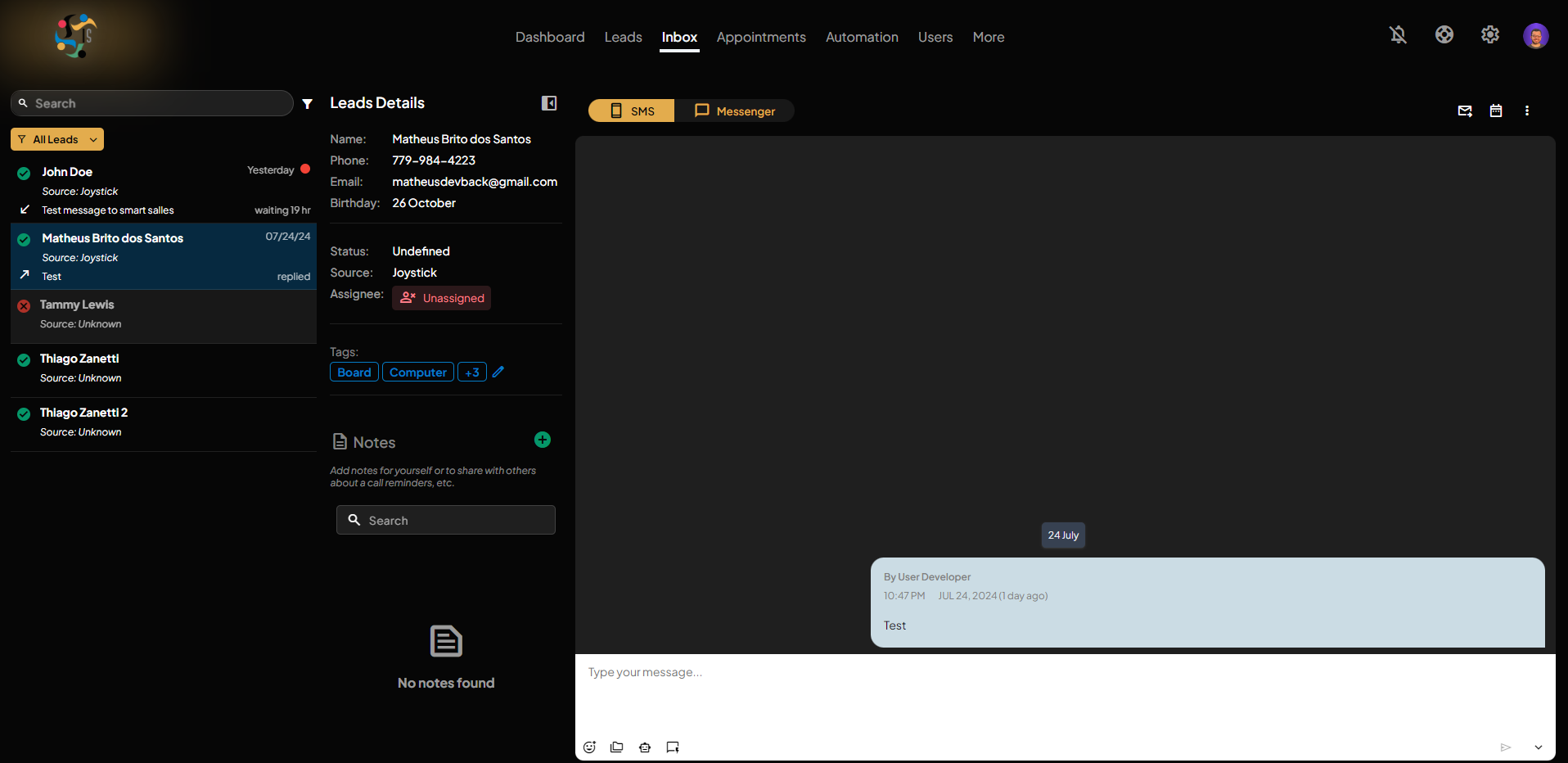
Task: Open the three-dot chat options menu
Action: 1526,111
